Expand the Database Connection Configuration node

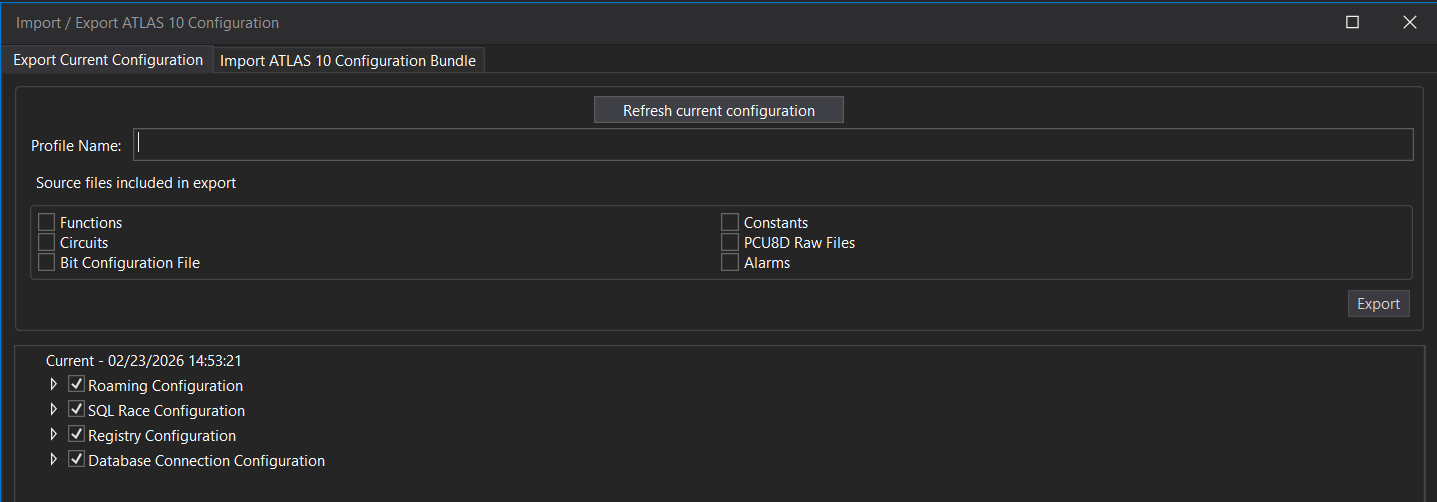tap(54, 460)
